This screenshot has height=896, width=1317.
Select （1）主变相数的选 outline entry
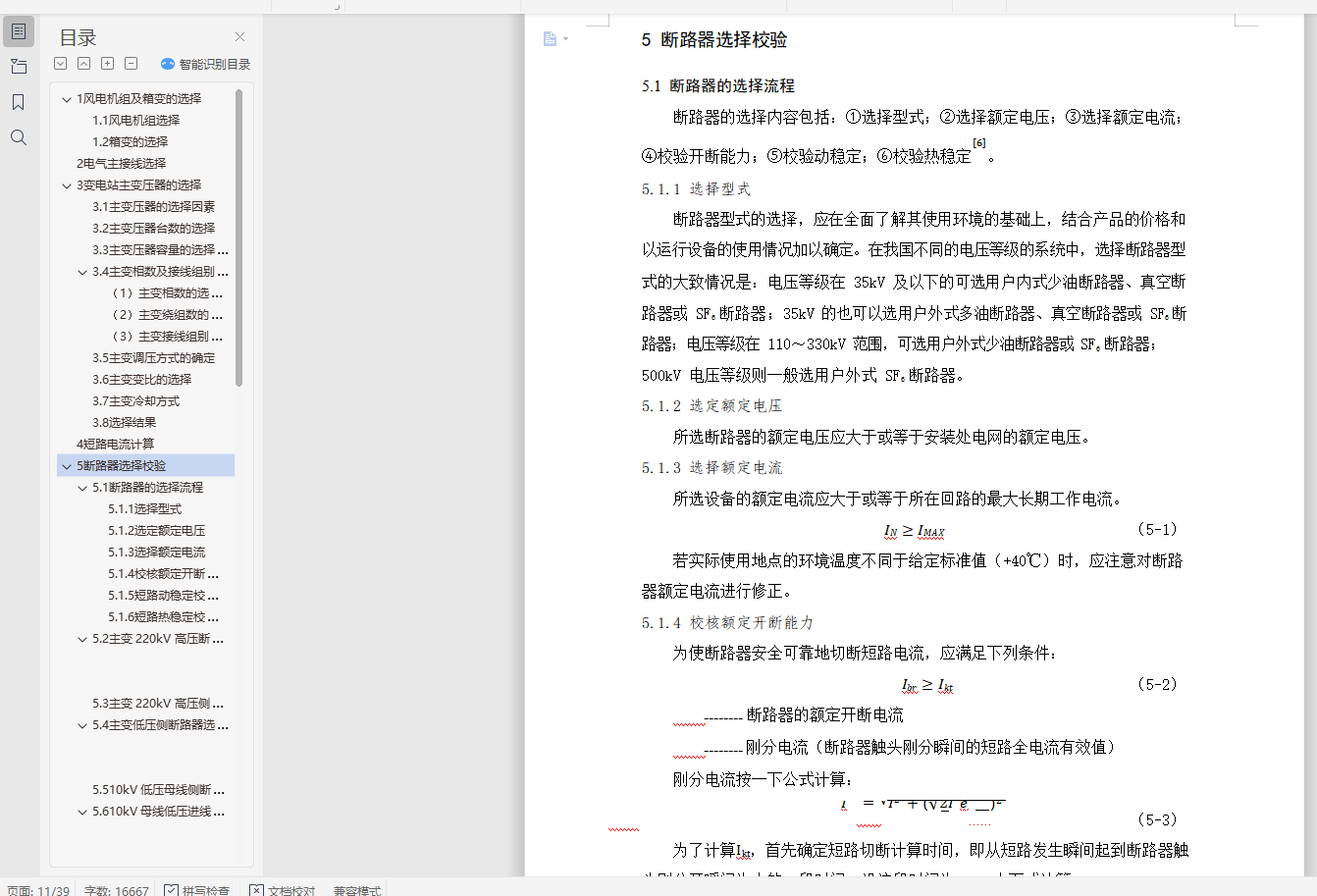click(166, 292)
